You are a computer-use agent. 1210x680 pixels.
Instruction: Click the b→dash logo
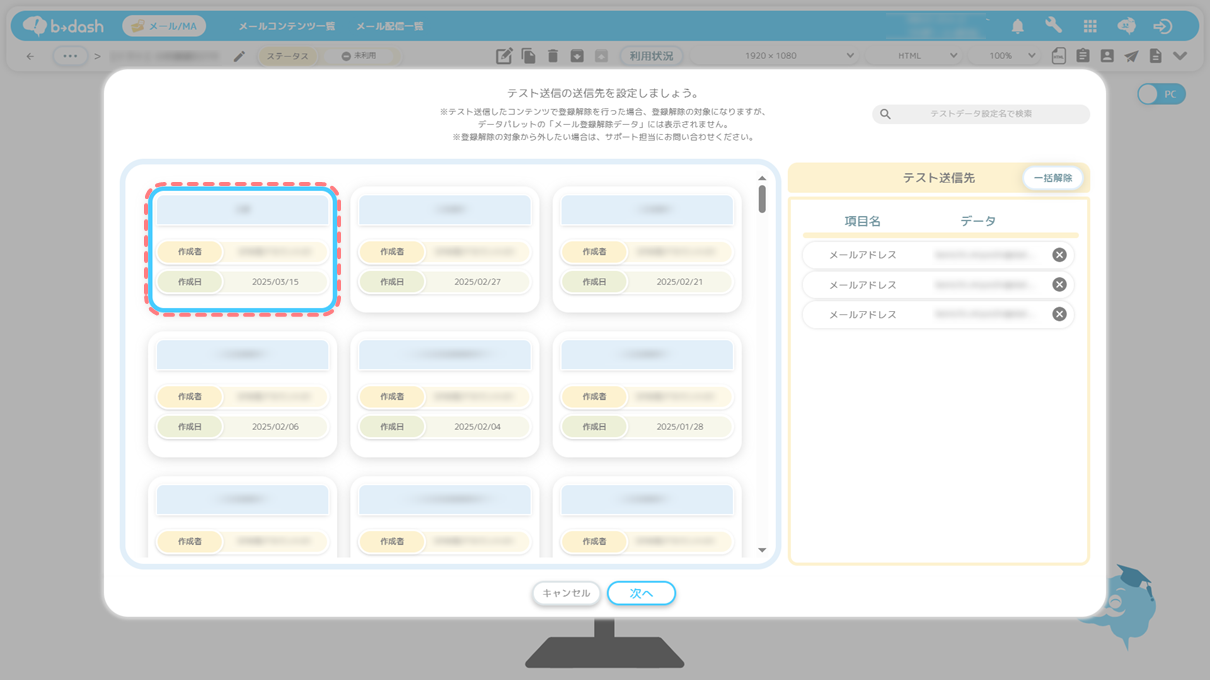click(64, 26)
